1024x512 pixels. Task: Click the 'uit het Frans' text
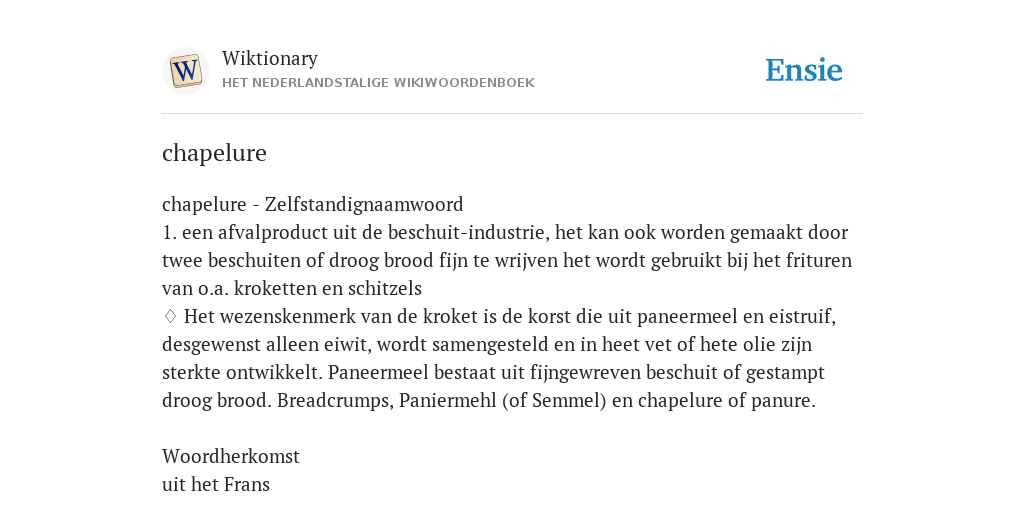click(x=216, y=484)
